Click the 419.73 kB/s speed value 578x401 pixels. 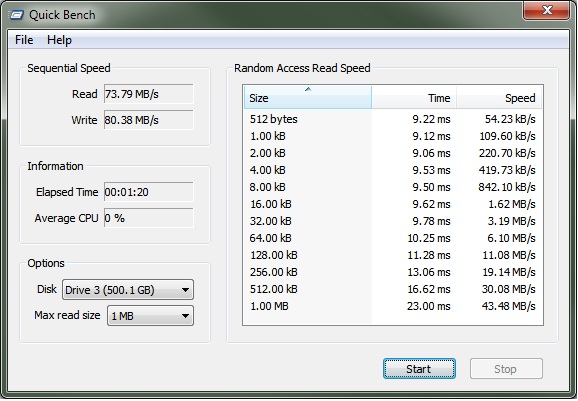click(x=507, y=170)
